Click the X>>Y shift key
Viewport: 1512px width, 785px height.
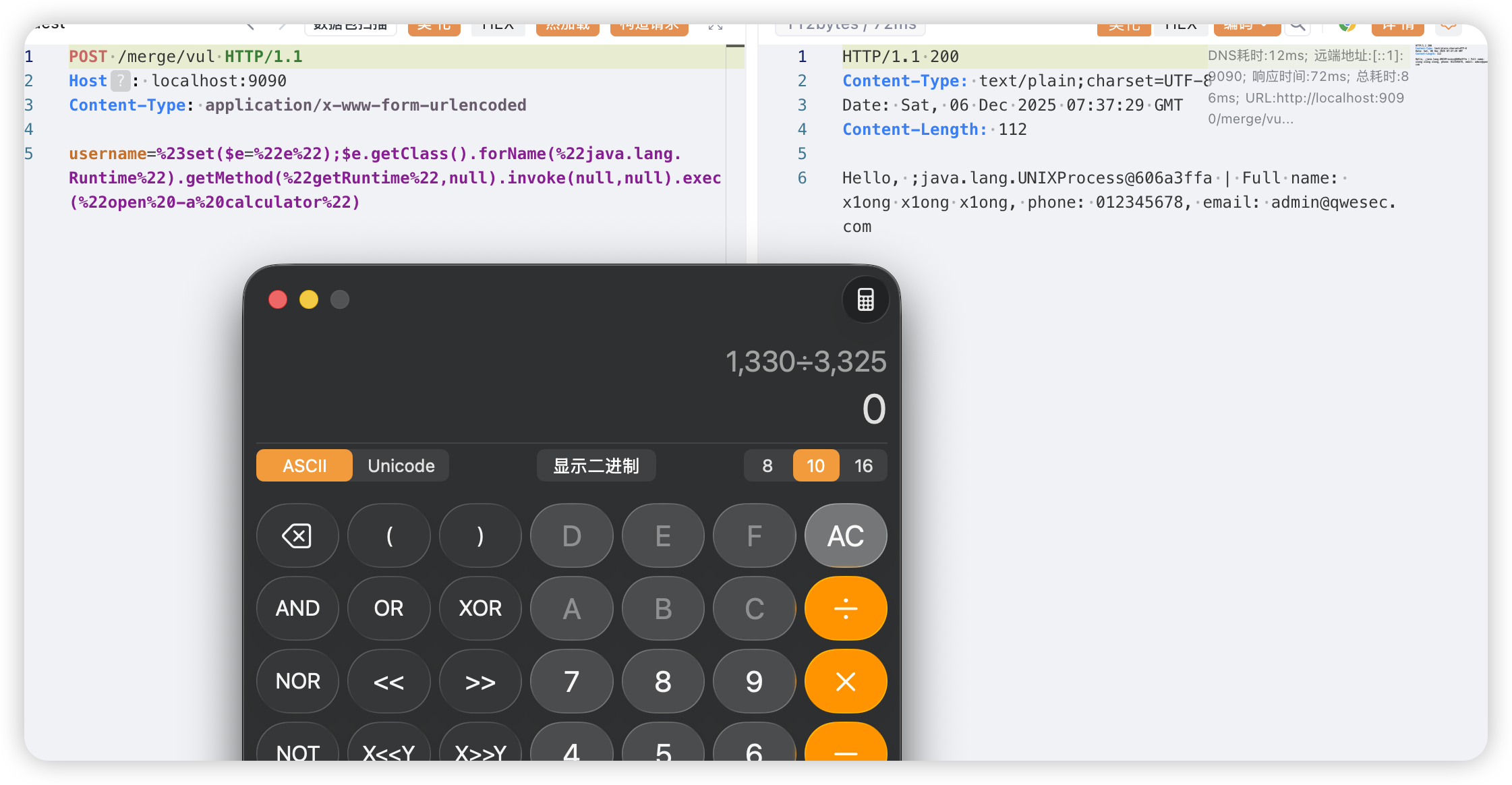tap(480, 742)
